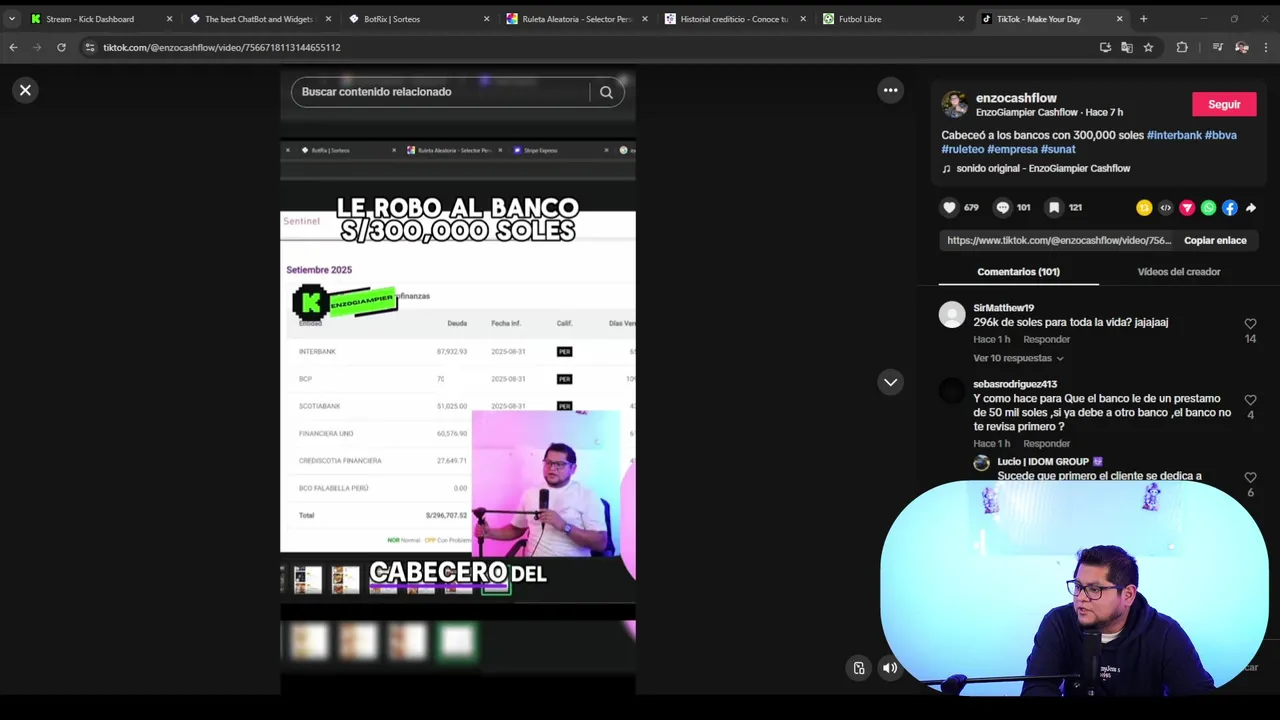
Task: Open #empresa hashtag
Action: tap(1011, 149)
